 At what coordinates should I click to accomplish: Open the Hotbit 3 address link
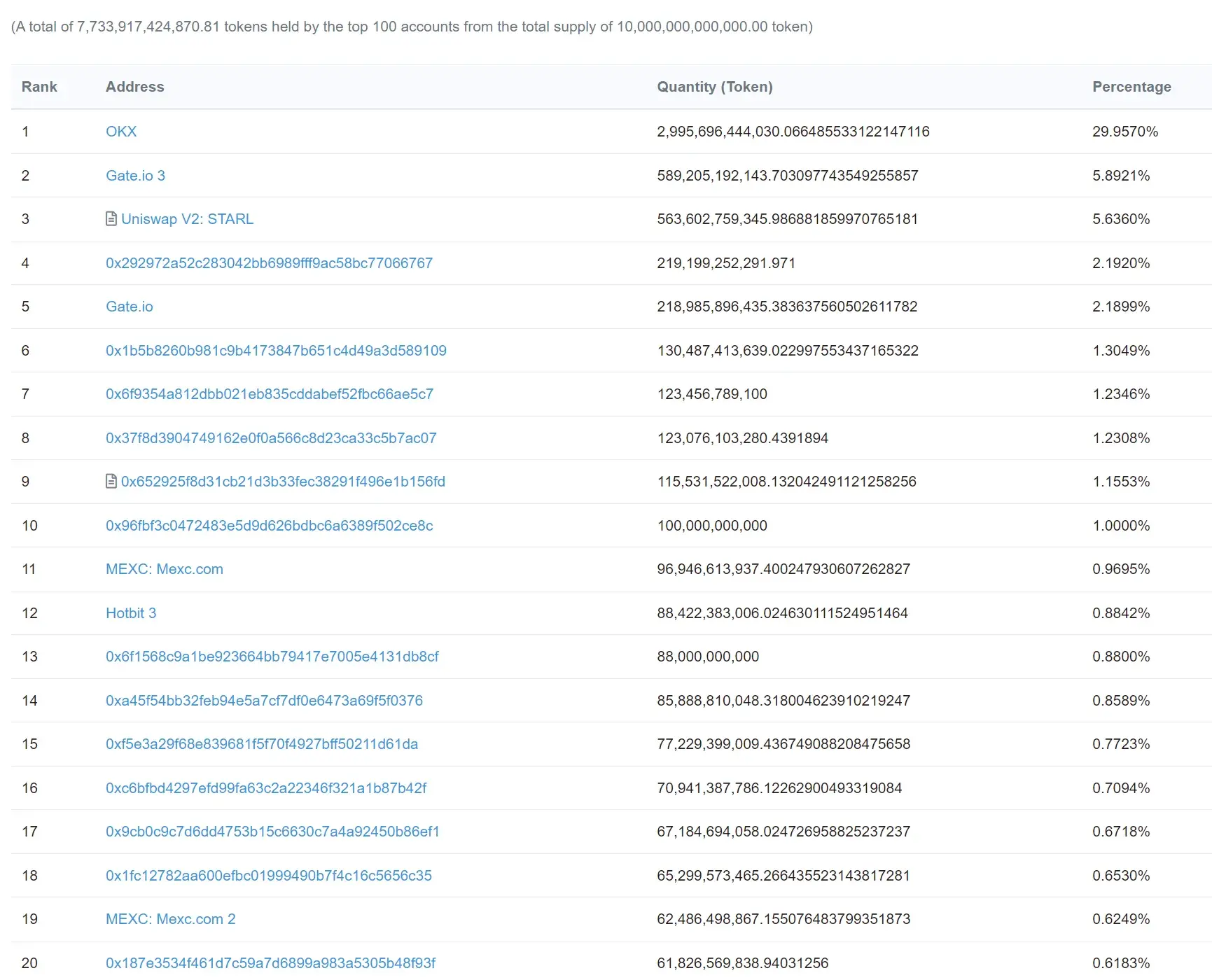coord(131,613)
